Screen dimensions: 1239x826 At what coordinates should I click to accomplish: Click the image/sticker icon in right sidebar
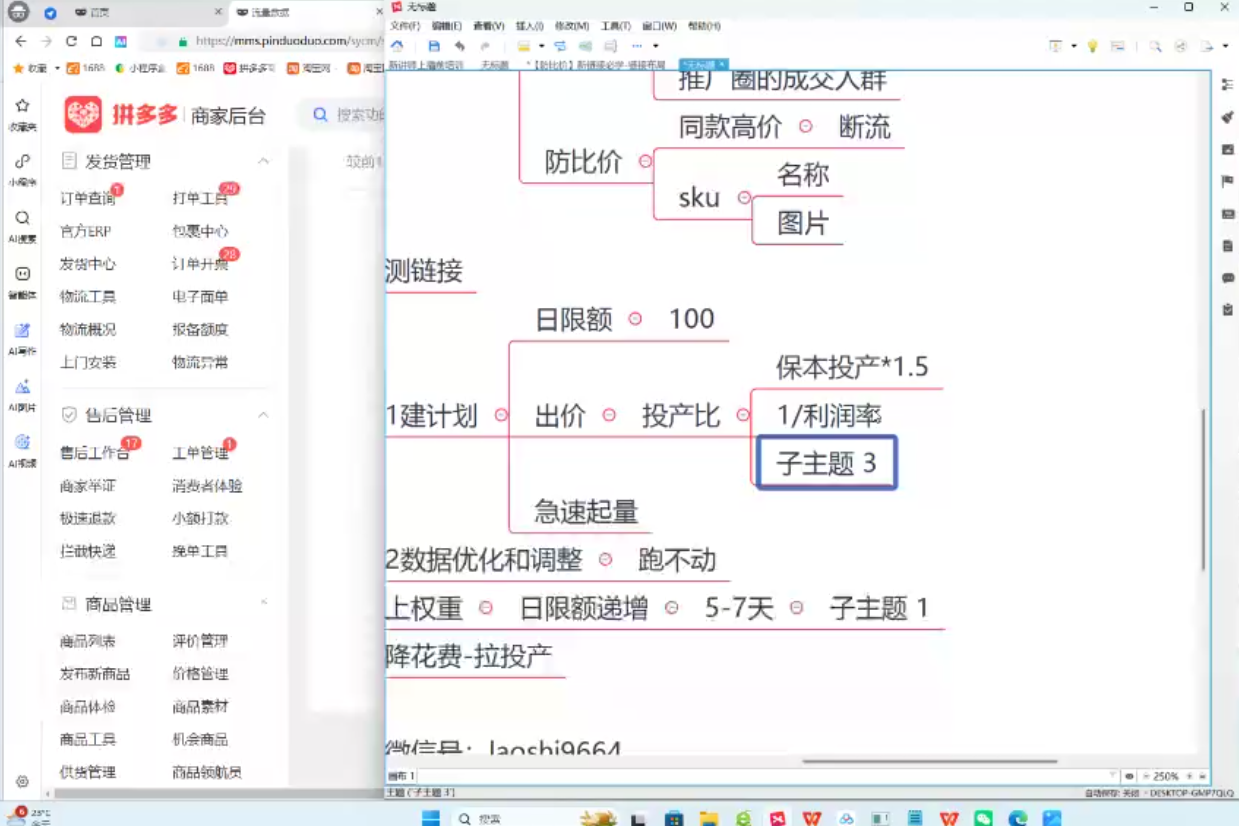coord(1226,148)
